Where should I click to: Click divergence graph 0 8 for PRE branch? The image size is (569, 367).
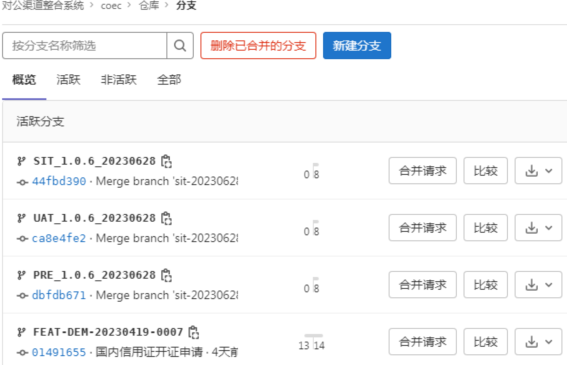pyautogui.click(x=312, y=286)
